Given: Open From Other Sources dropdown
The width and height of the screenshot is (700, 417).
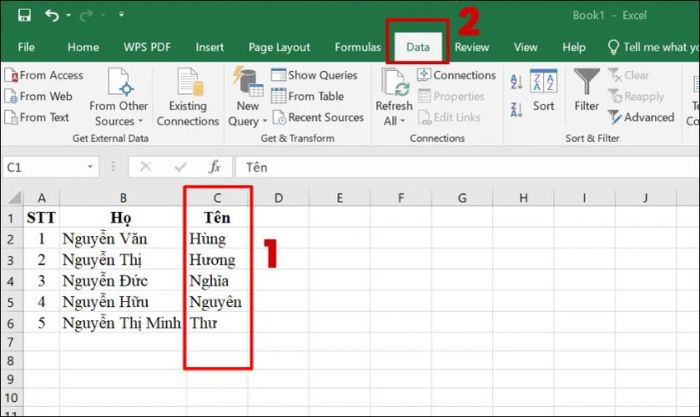Looking at the screenshot, I should (118, 97).
